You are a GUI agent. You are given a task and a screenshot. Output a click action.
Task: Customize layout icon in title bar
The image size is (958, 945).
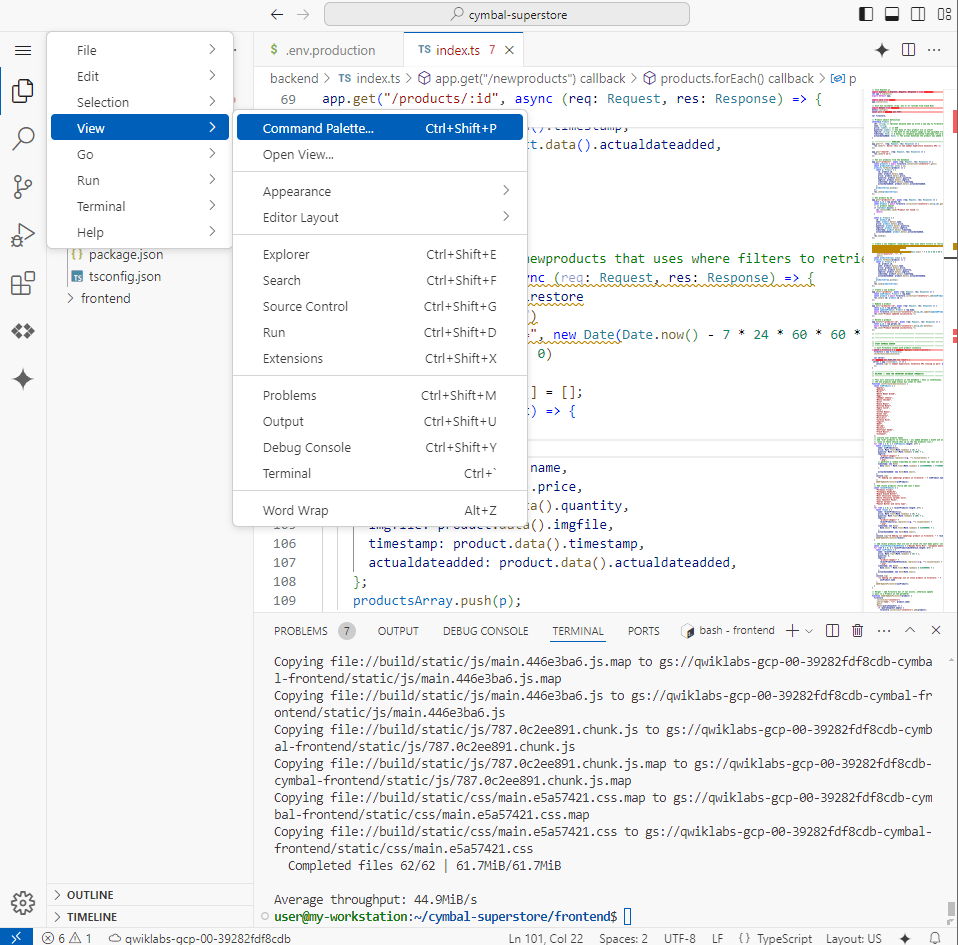pos(945,14)
